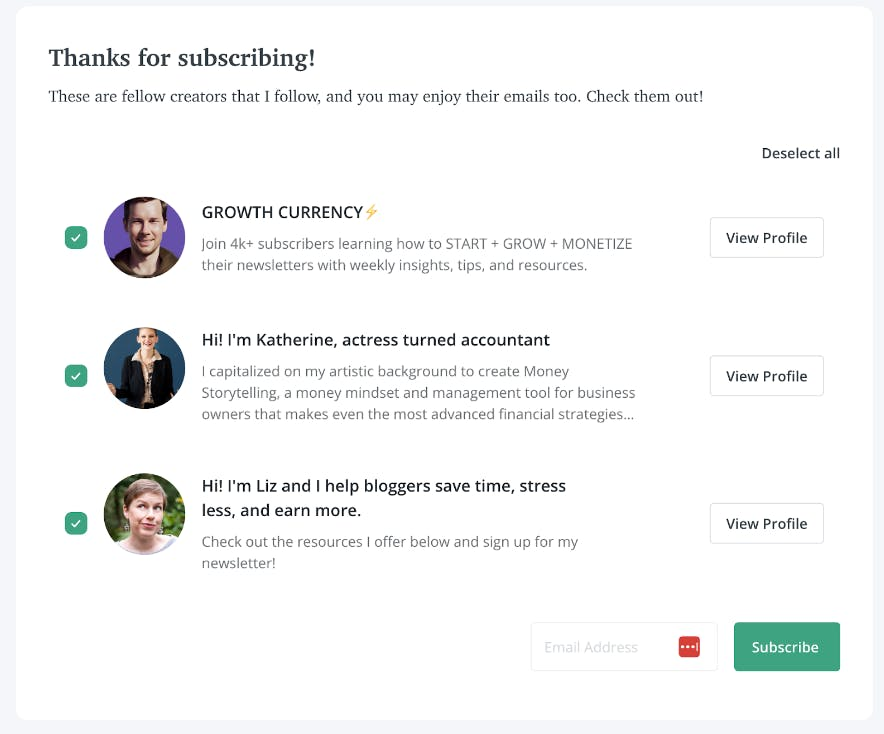Click Liz's profile photo

point(144,514)
